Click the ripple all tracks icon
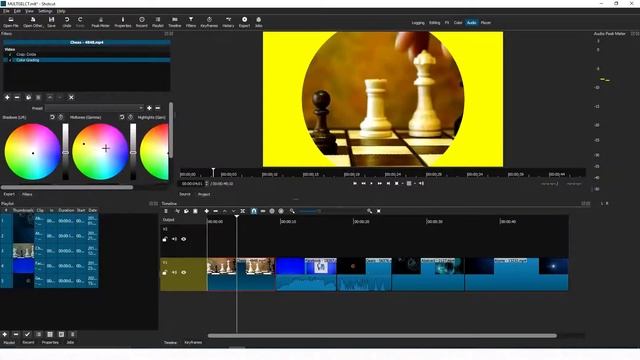 click(x=281, y=211)
